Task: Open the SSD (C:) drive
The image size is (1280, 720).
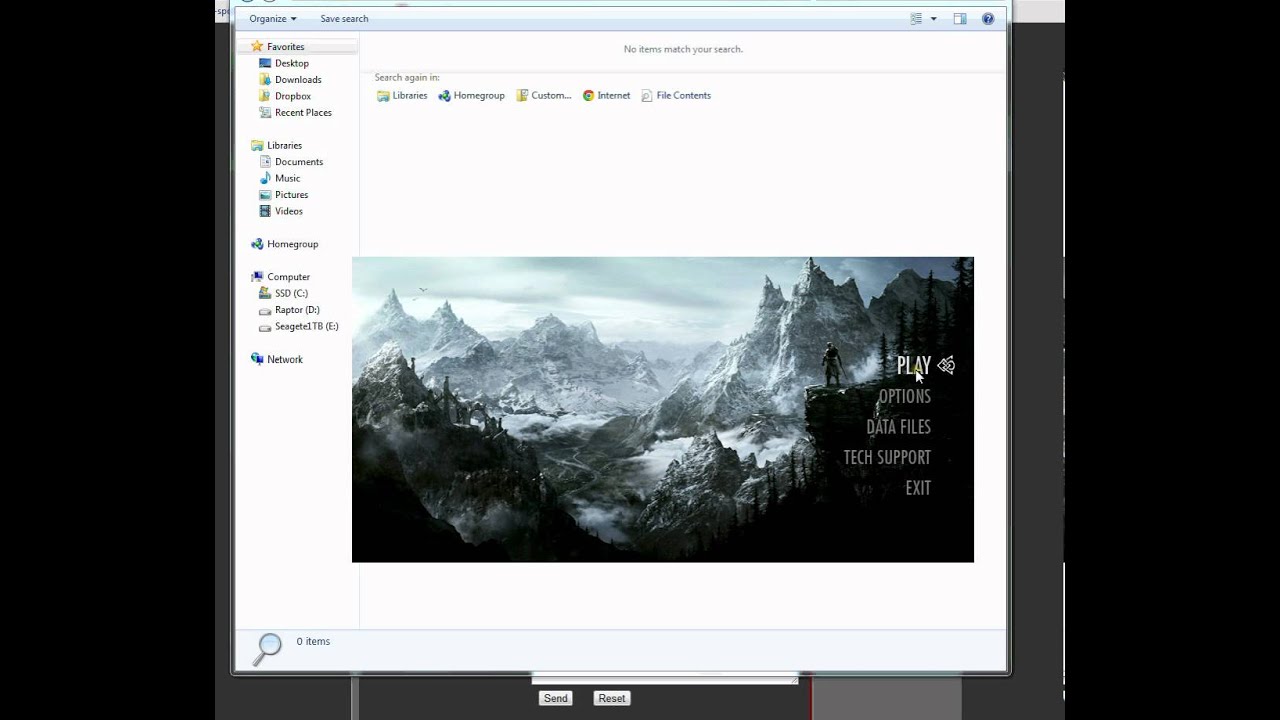Action: (291, 293)
